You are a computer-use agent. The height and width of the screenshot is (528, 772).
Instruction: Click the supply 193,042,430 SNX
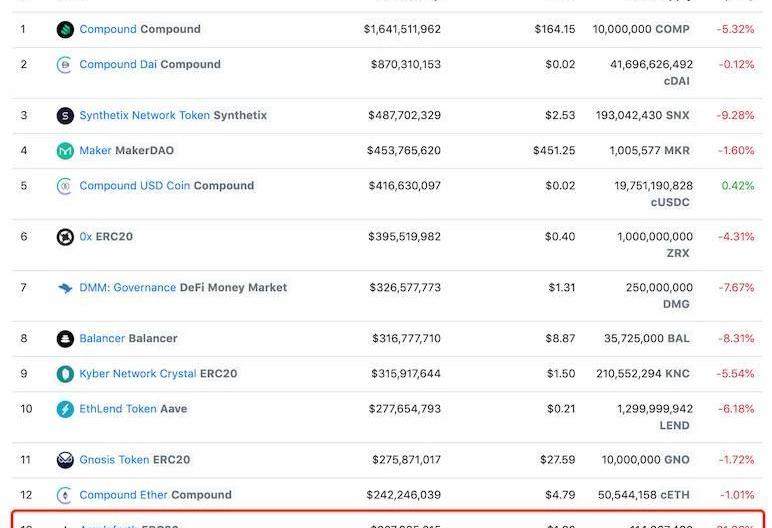pyautogui.click(x=643, y=115)
